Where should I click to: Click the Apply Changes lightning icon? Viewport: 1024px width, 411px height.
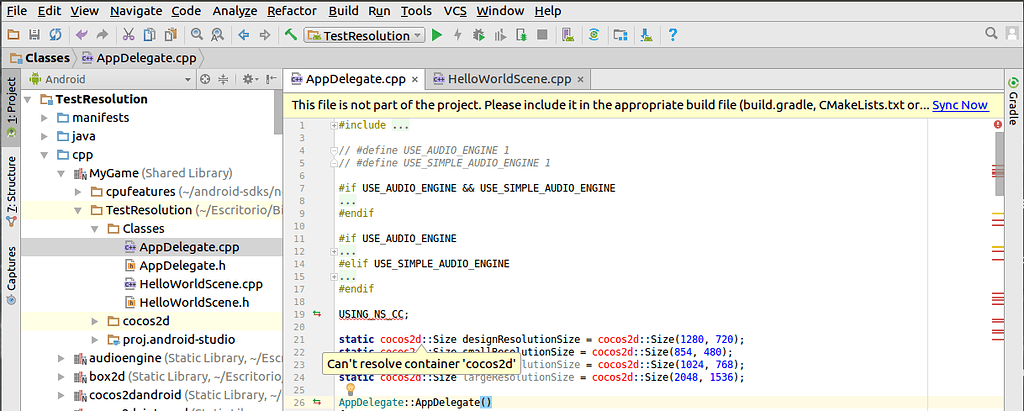pyautogui.click(x=458, y=35)
